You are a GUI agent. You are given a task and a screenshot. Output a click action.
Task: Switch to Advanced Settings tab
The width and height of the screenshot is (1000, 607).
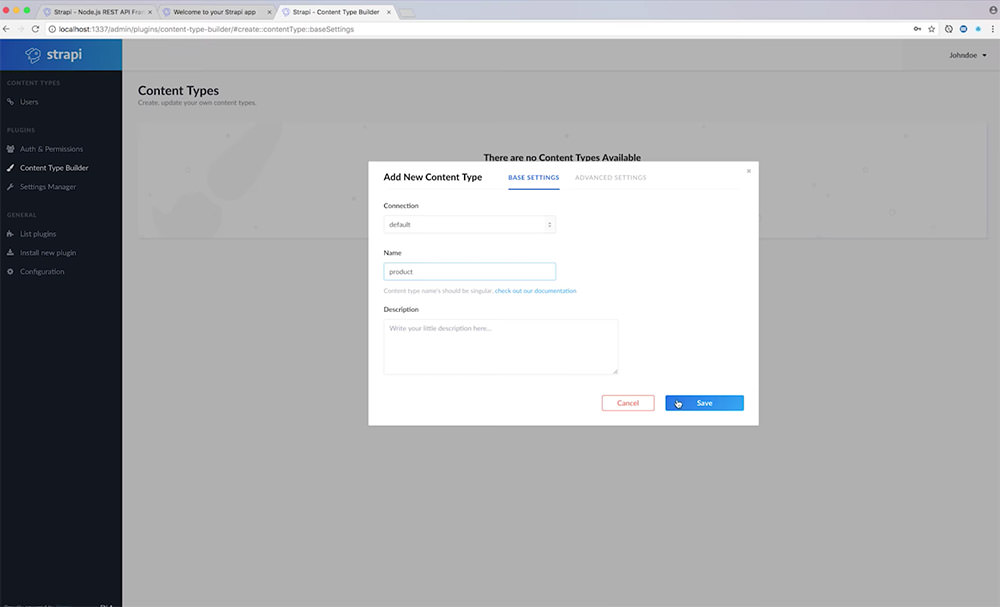[x=610, y=178]
